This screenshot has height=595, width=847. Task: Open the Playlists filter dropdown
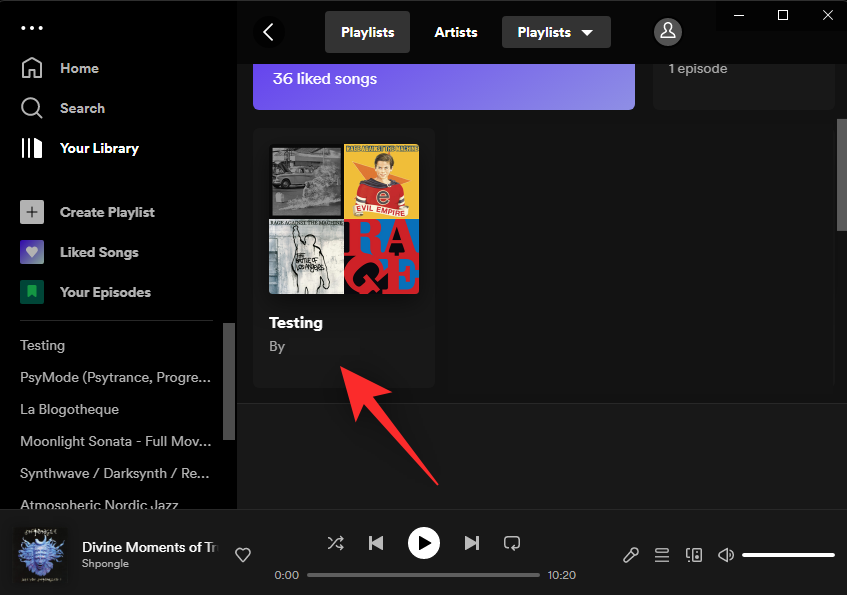(556, 31)
